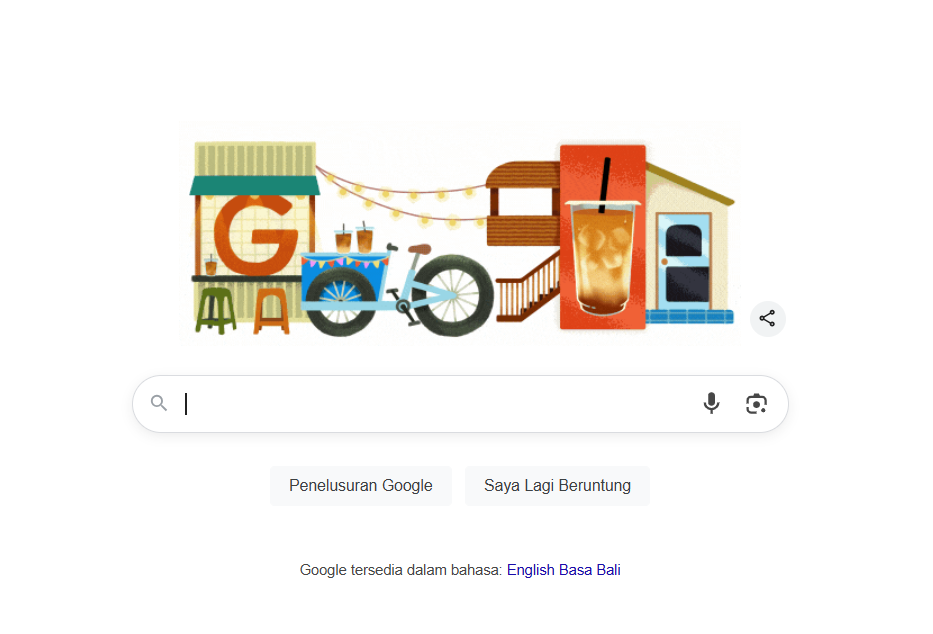Screen dimensions: 933x634
Task: Click the blue bicycle cart in the doodle
Action: point(344,280)
